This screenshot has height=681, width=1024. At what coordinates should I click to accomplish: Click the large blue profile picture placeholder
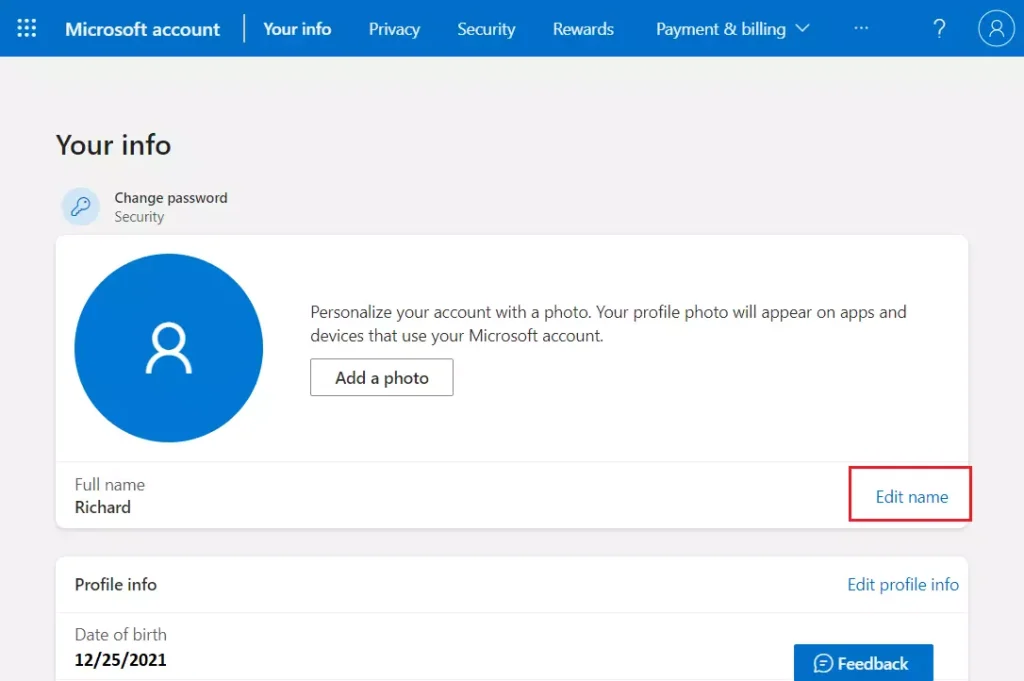pos(168,347)
